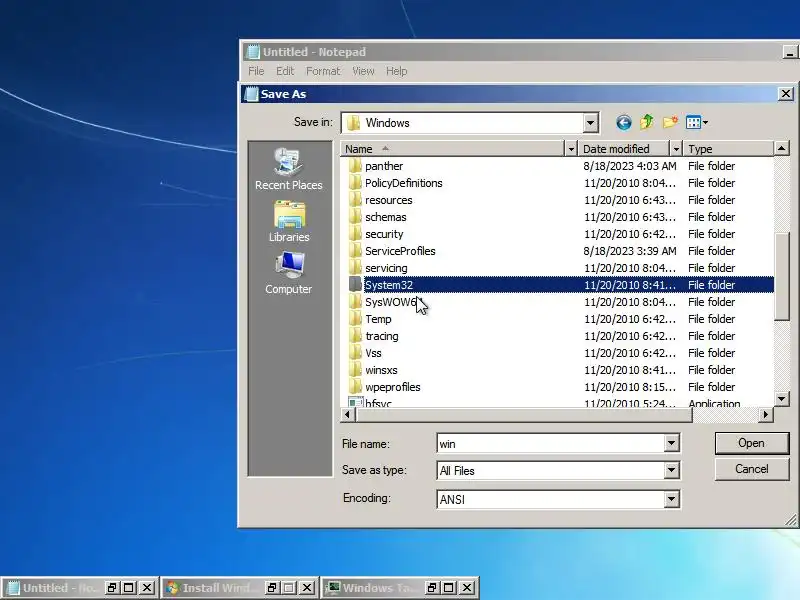Image resolution: width=800 pixels, height=600 pixels.
Task: Click the Vss folder icon
Action: point(355,353)
